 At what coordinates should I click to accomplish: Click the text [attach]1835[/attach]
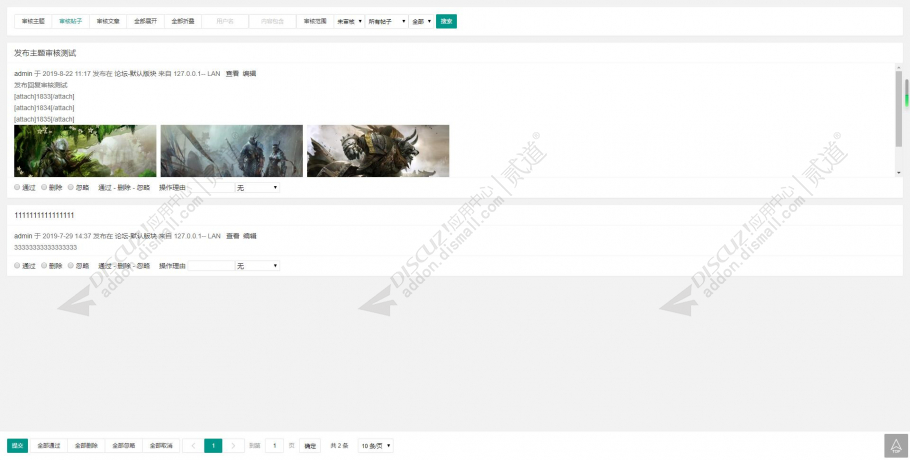[x=44, y=119]
